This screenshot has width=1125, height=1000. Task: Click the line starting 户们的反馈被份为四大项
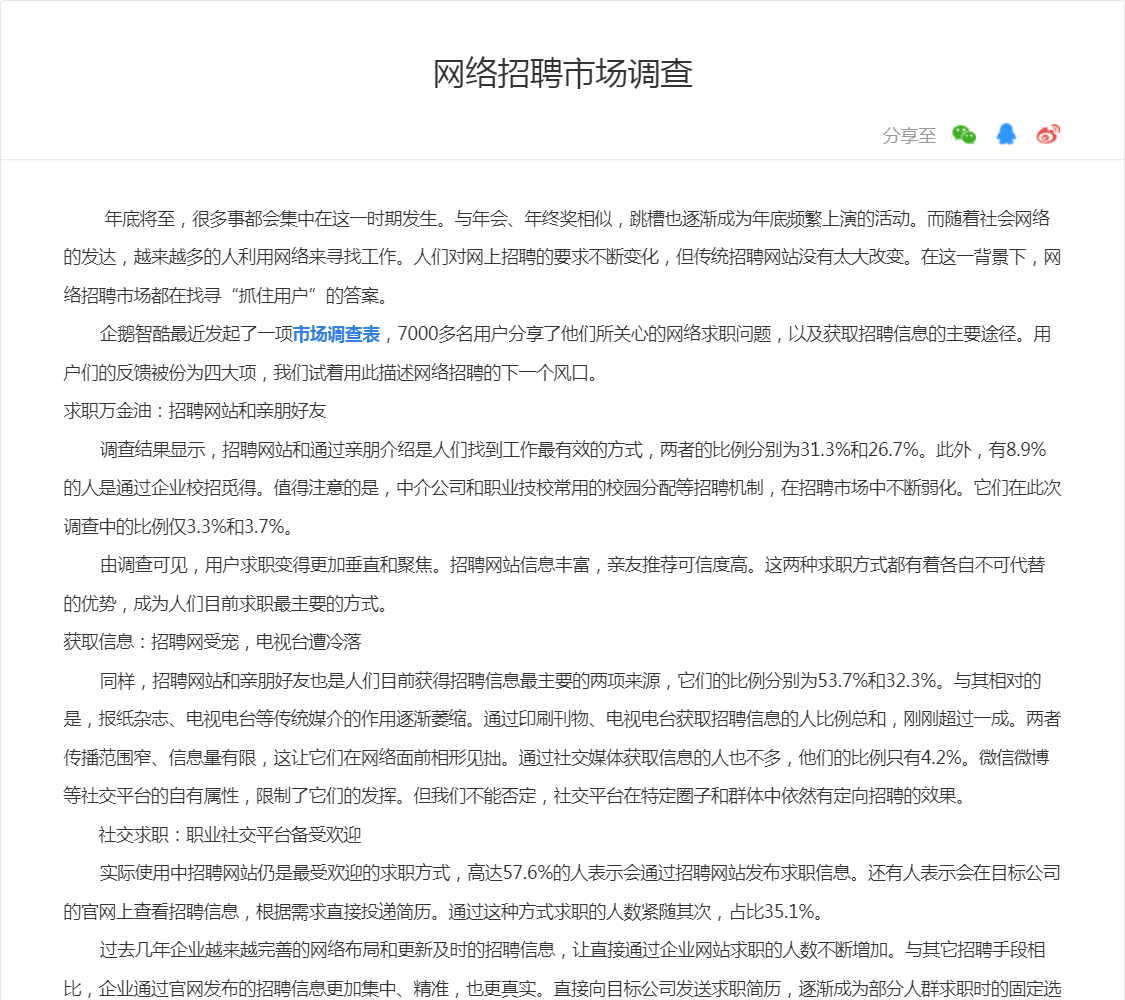click(331, 373)
